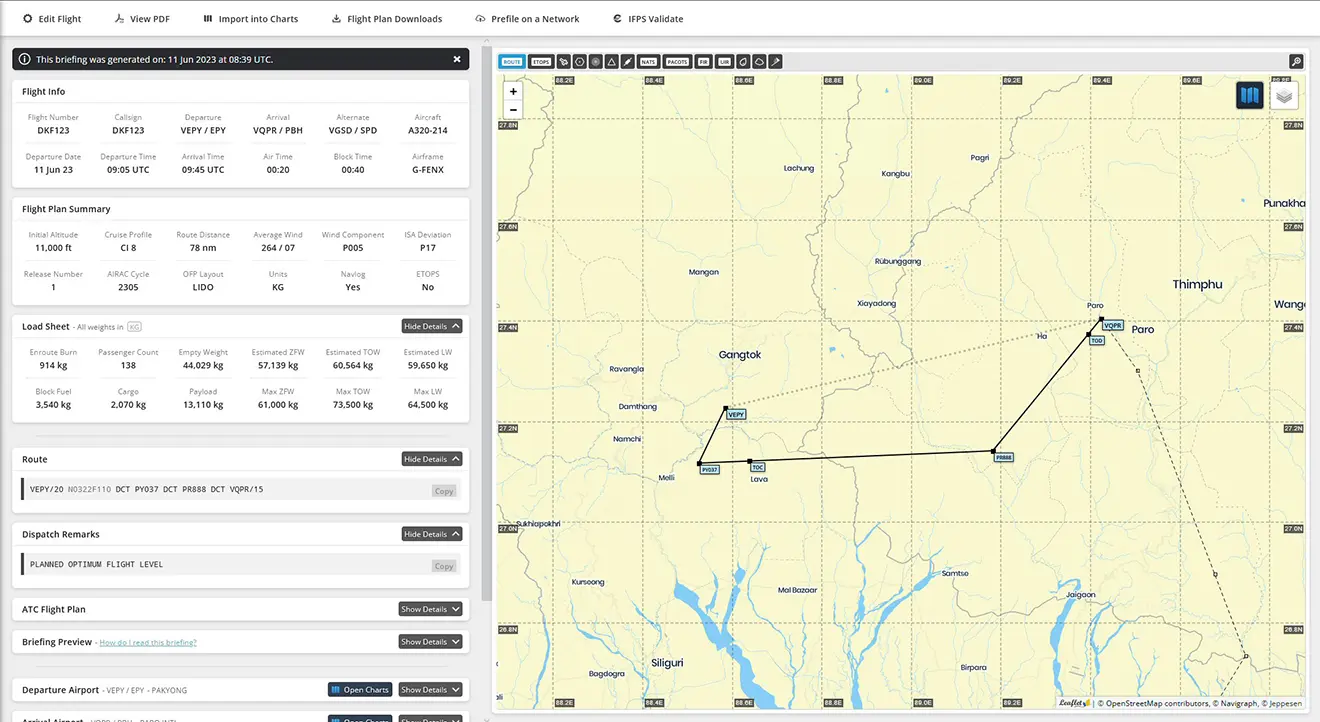The image size is (1320, 722).
Task: Click the leaf-shaped overlay icon after UIR
Action: (x=743, y=61)
